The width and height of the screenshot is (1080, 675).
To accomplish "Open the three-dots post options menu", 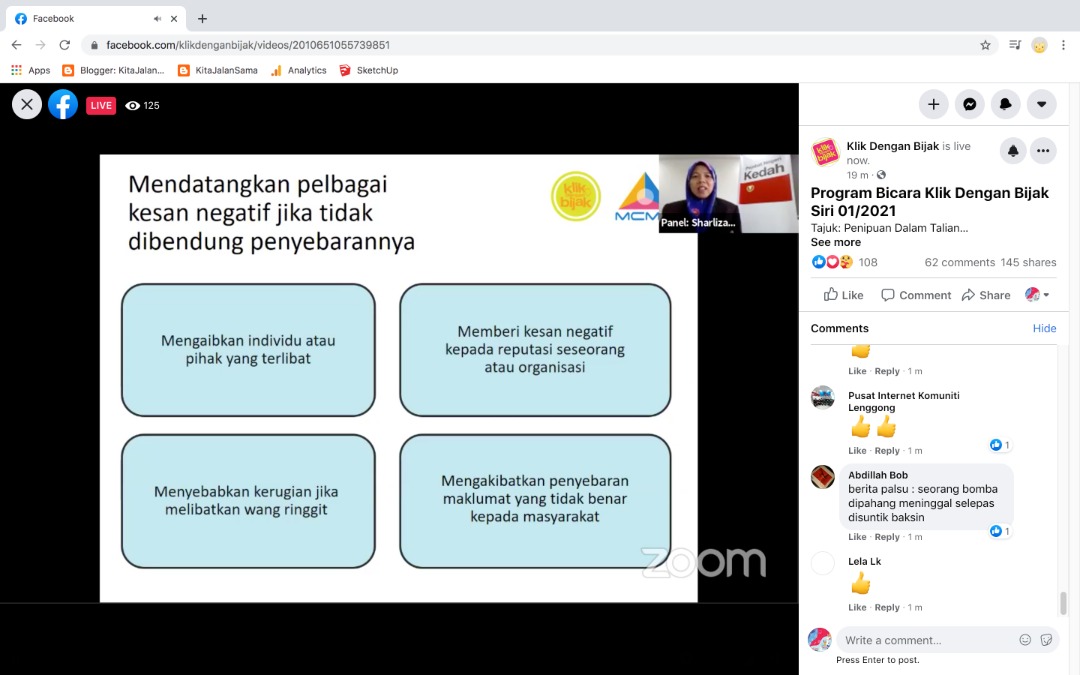I will pyautogui.click(x=1043, y=151).
